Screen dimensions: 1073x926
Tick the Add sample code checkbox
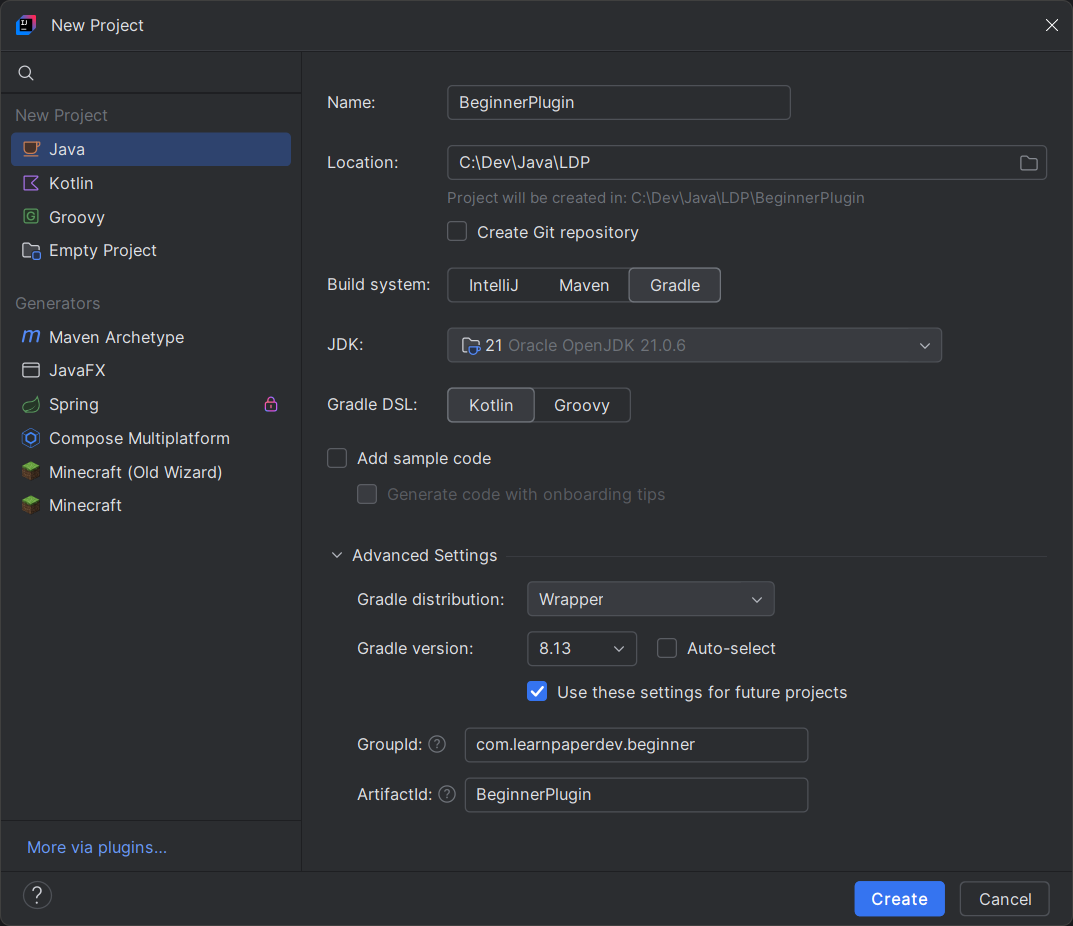(x=338, y=458)
